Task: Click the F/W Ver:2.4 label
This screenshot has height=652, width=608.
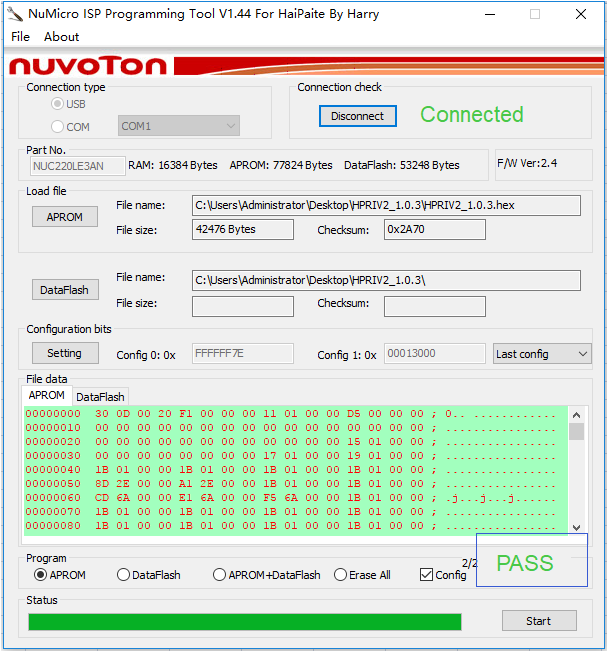Action: pyautogui.click(x=527, y=163)
